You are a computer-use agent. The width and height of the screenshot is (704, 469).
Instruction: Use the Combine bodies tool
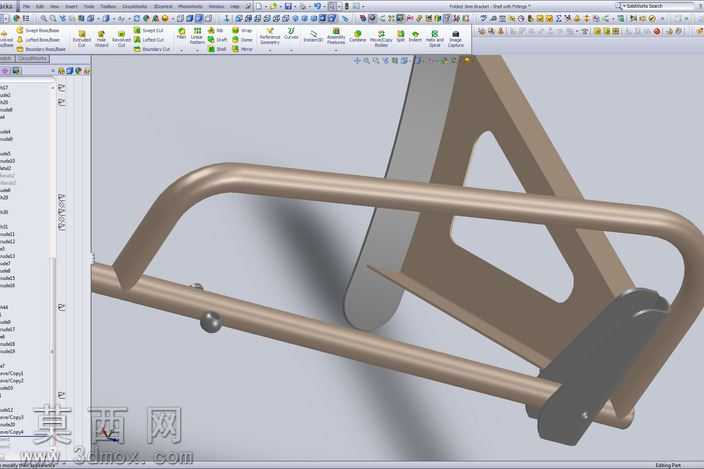[357, 36]
